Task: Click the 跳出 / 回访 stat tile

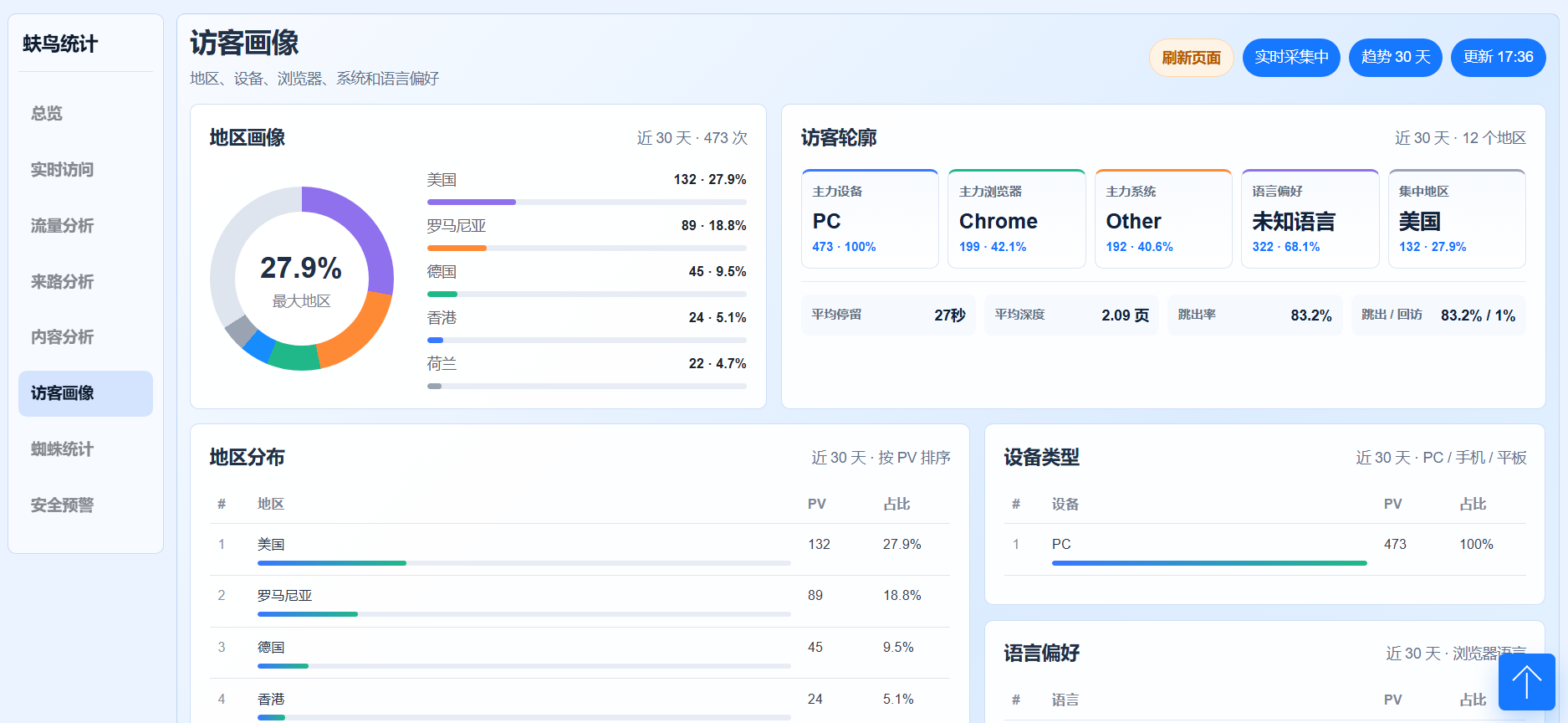Action: coord(1438,315)
